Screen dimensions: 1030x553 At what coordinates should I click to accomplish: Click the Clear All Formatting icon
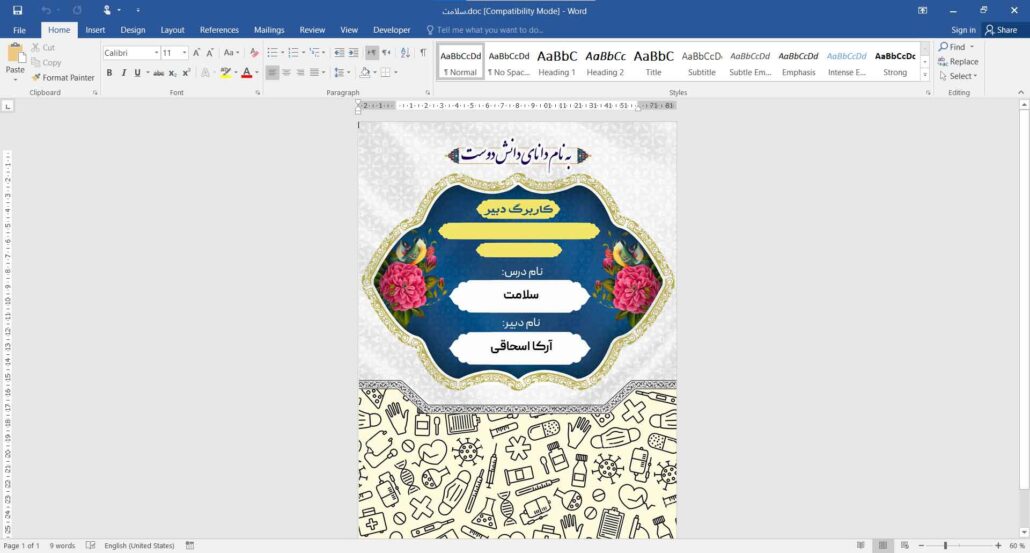254,53
